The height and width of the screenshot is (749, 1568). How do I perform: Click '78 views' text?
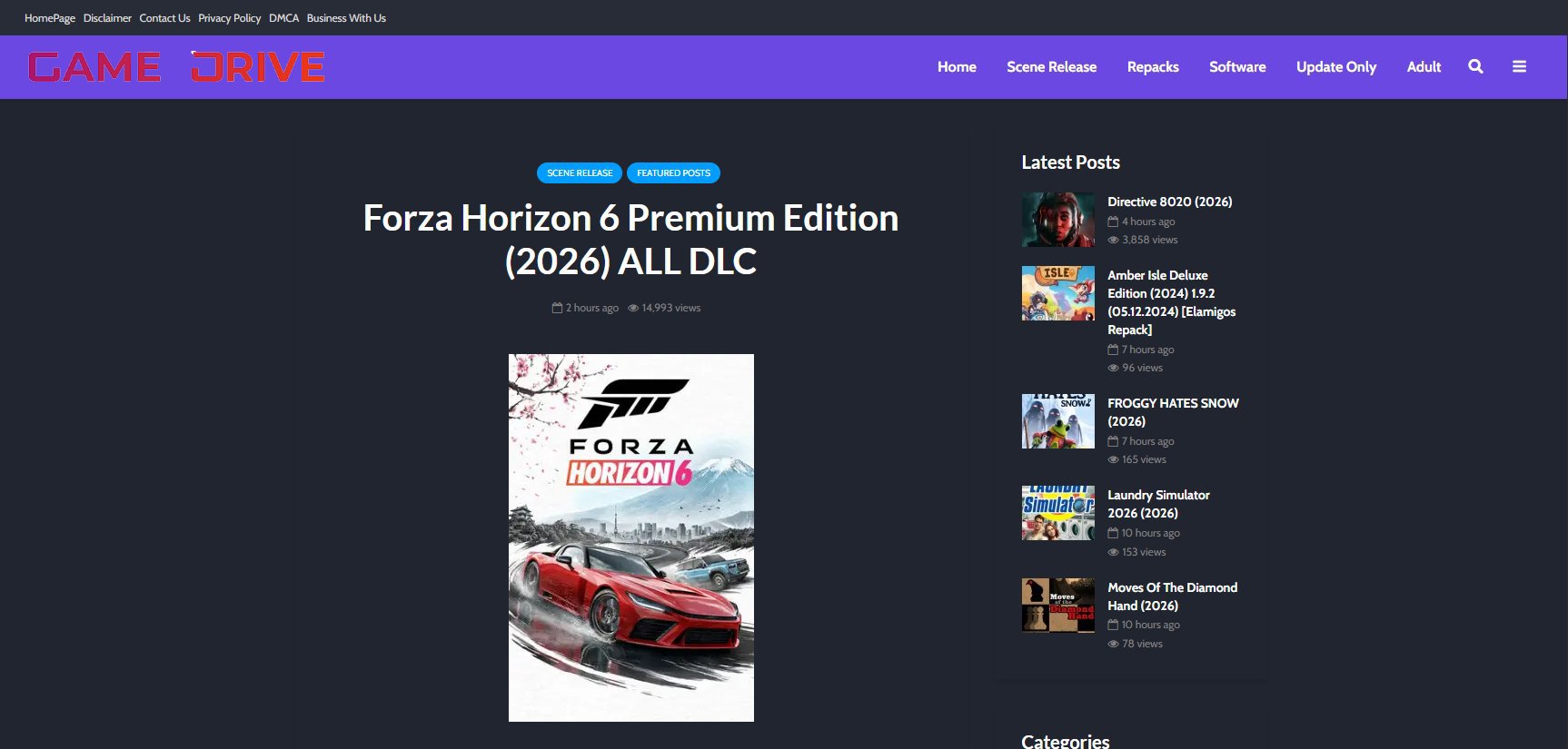point(1142,644)
